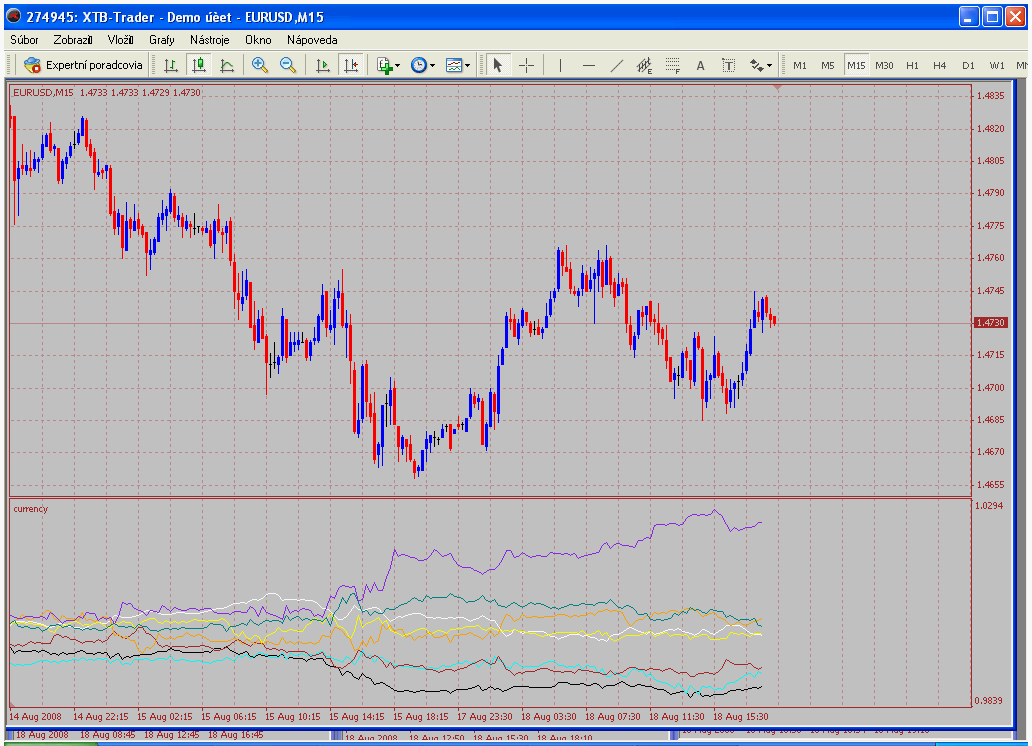Screen dimensions: 1032x746
Task: Zoom in on the chart
Action: (260, 65)
